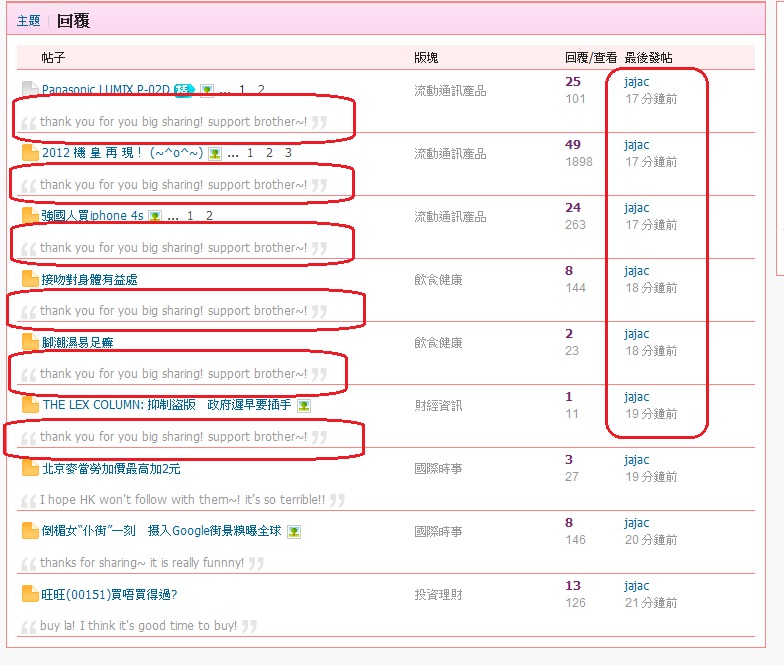Click the Panasonic LUMIX thread's gray page icon
The height and width of the screenshot is (665, 784).
(29, 90)
